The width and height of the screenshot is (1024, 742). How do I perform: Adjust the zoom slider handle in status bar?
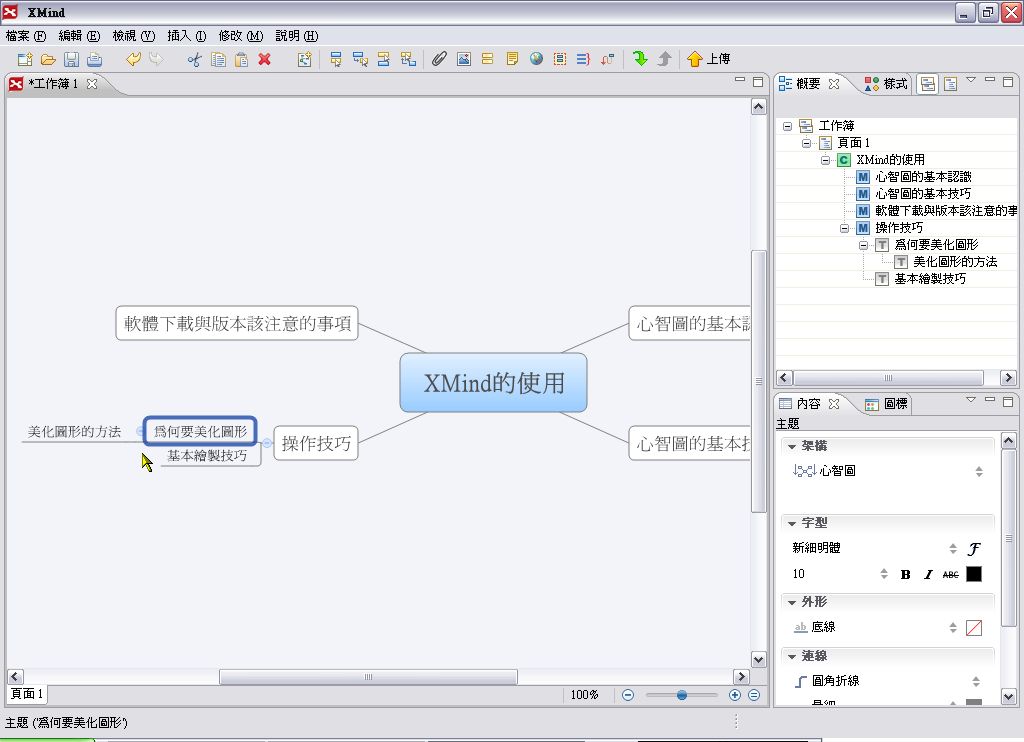(682, 695)
